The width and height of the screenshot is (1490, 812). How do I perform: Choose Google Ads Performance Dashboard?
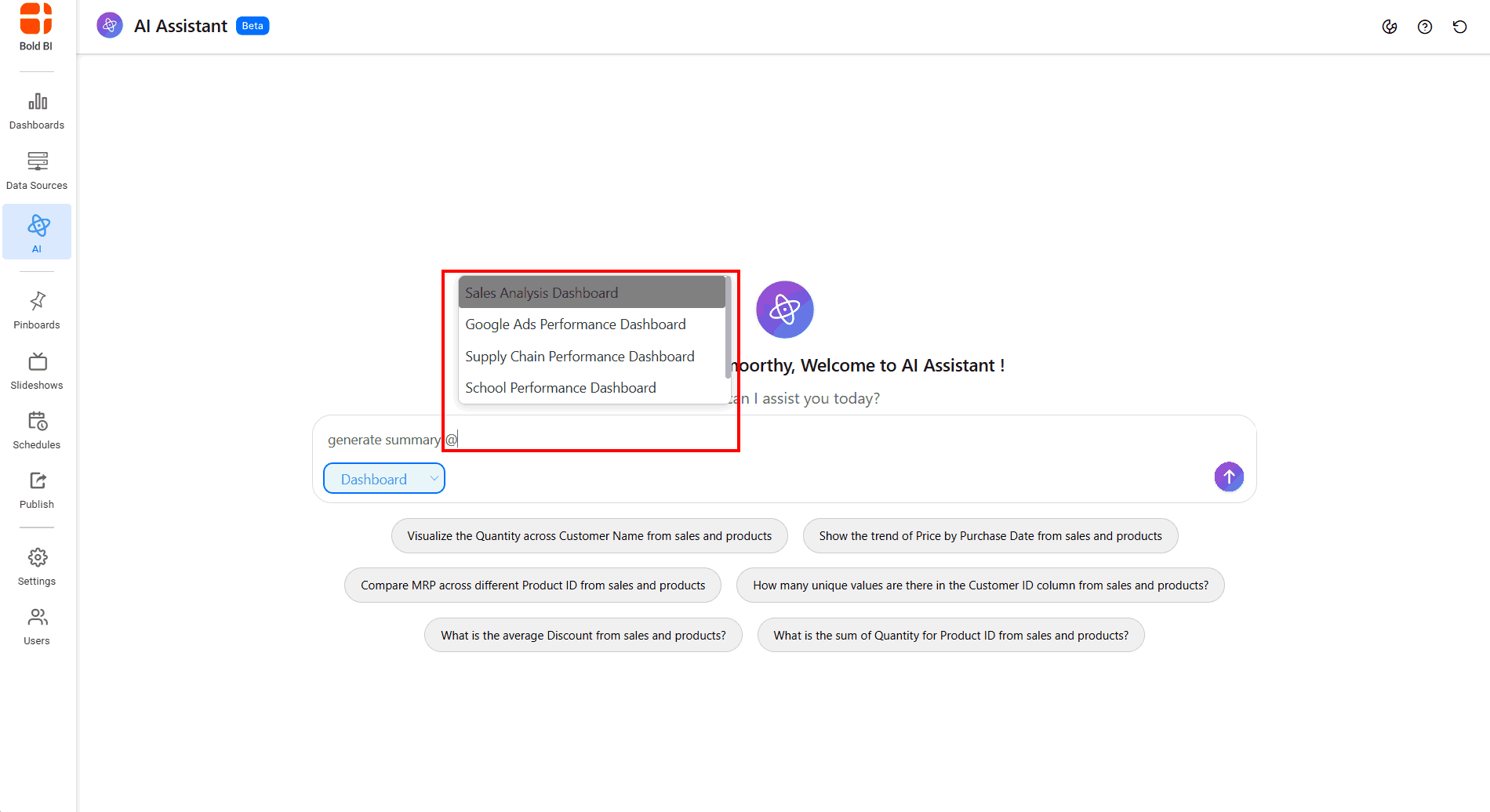click(592, 324)
